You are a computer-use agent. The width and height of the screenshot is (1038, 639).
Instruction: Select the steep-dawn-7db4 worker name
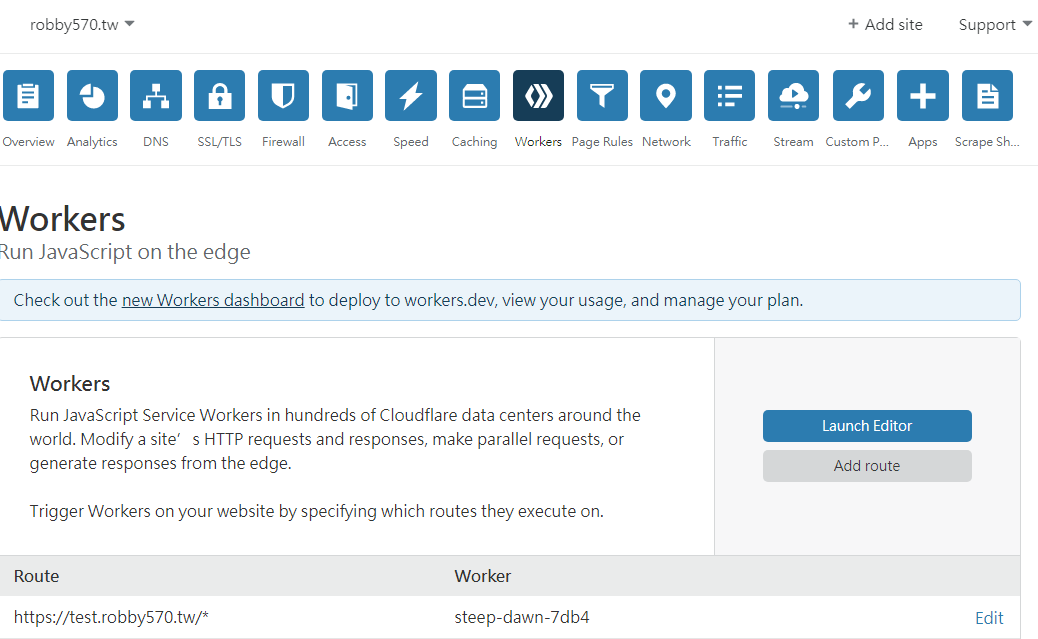tap(522, 617)
